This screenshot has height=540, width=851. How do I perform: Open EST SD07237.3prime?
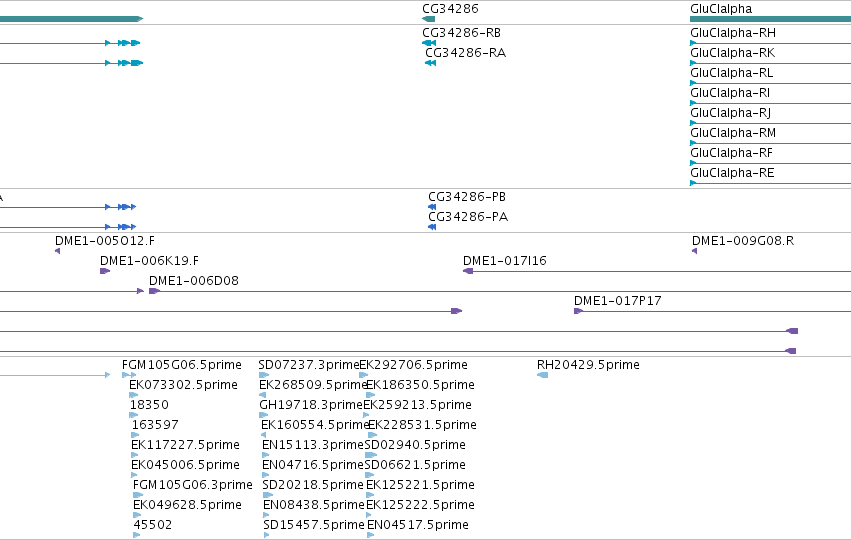point(309,365)
